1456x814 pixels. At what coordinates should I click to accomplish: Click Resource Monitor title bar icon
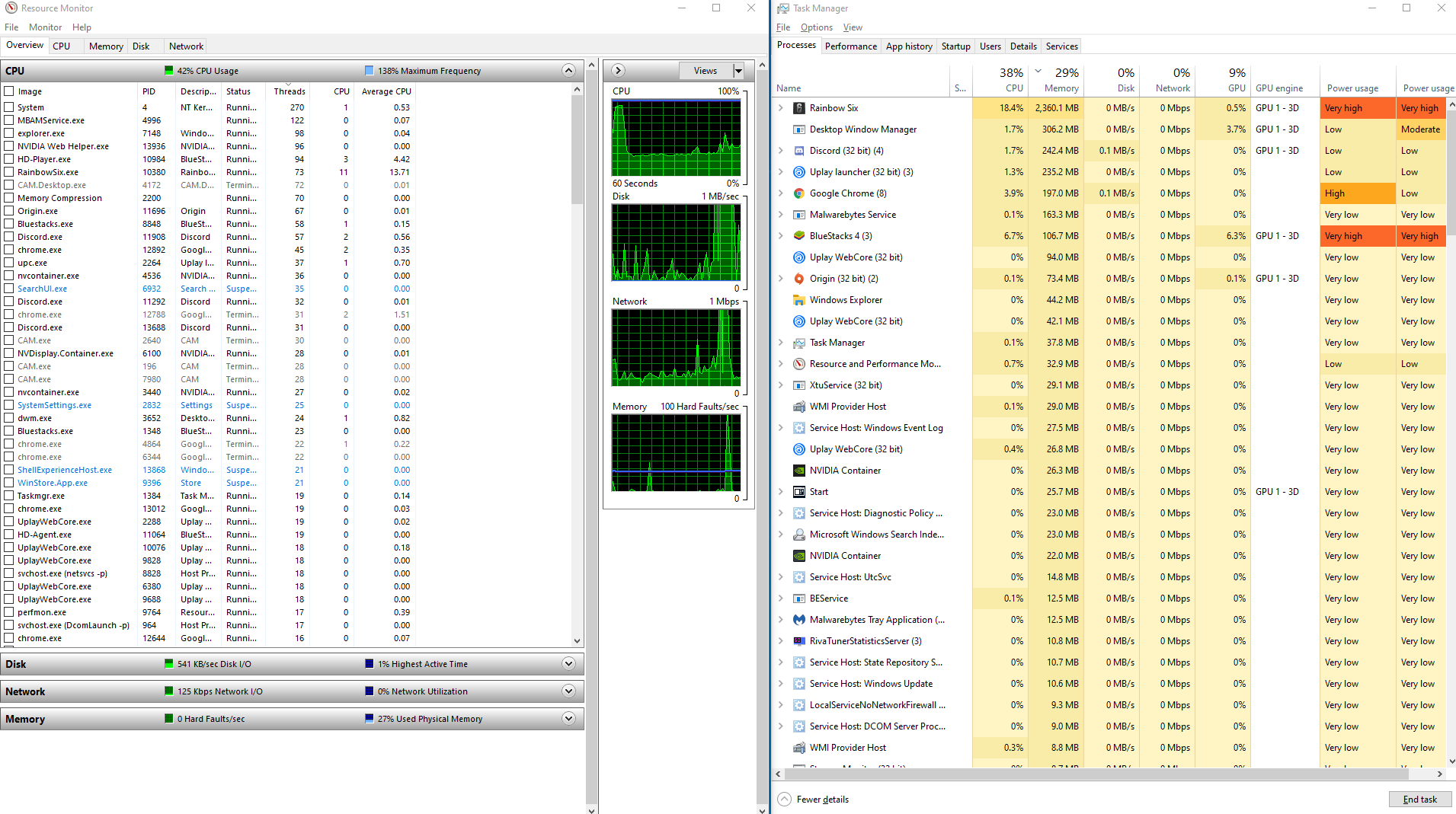pyautogui.click(x=11, y=8)
